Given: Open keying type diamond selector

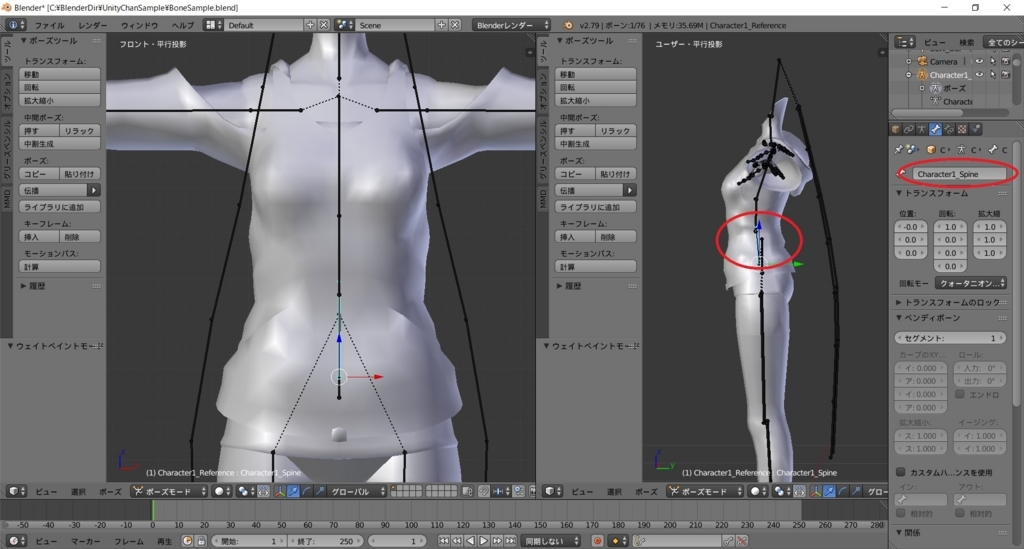Looking at the screenshot, I should pyautogui.click(x=616, y=541).
